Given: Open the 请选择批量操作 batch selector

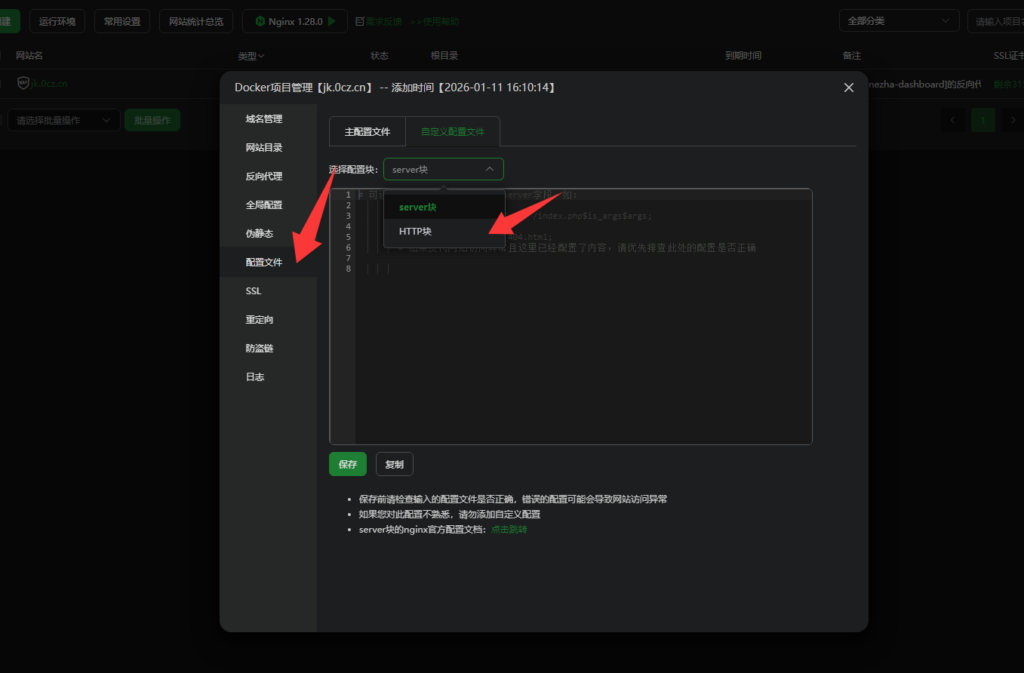Looking at the screenshot, I should [63, 118].
